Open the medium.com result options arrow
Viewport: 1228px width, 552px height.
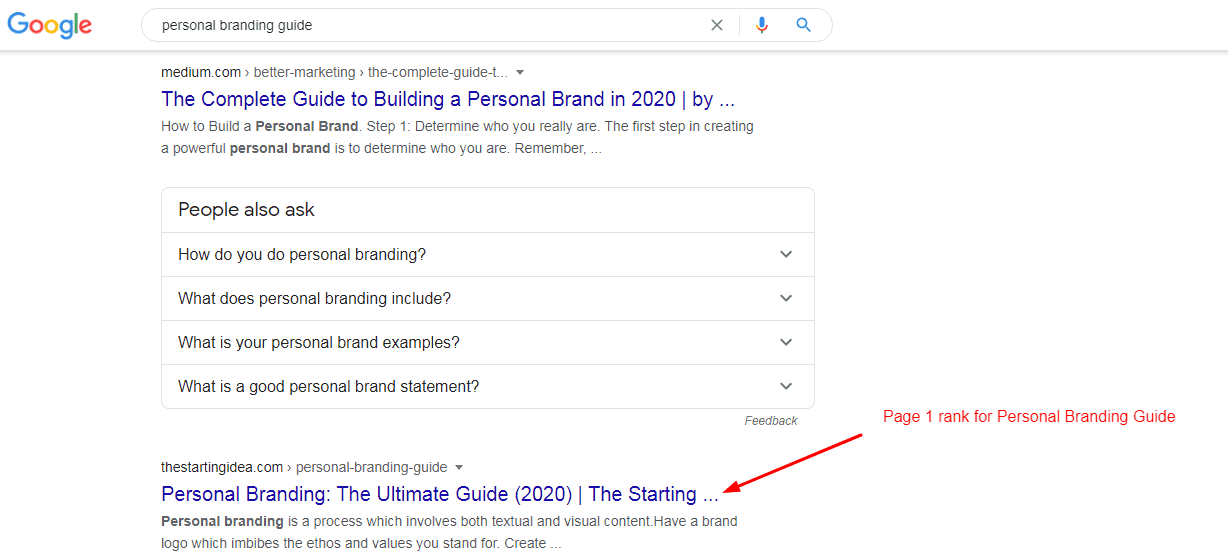point(520,73)
